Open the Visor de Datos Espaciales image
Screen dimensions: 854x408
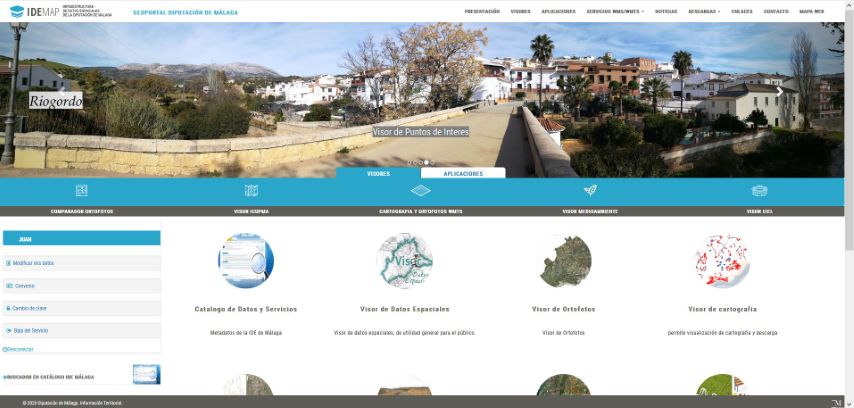(404, 261)
